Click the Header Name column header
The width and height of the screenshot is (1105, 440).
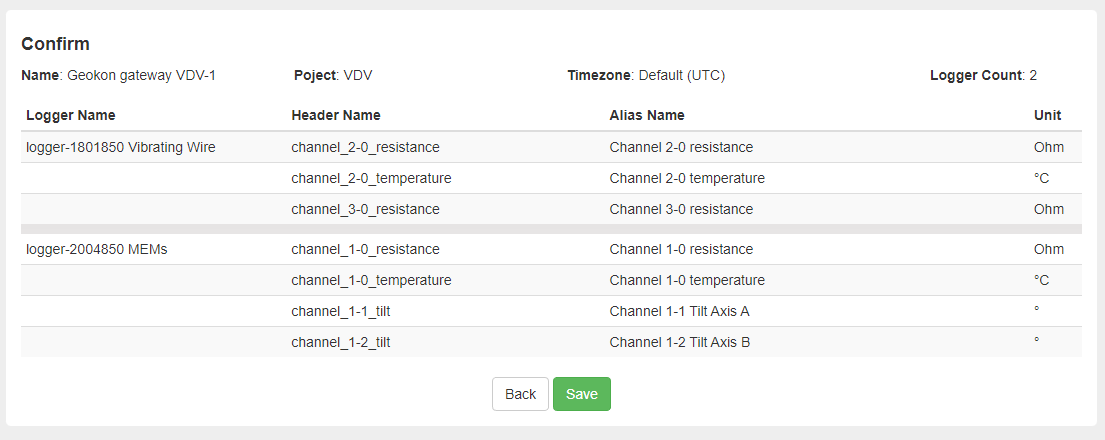(x=335, y=115)
